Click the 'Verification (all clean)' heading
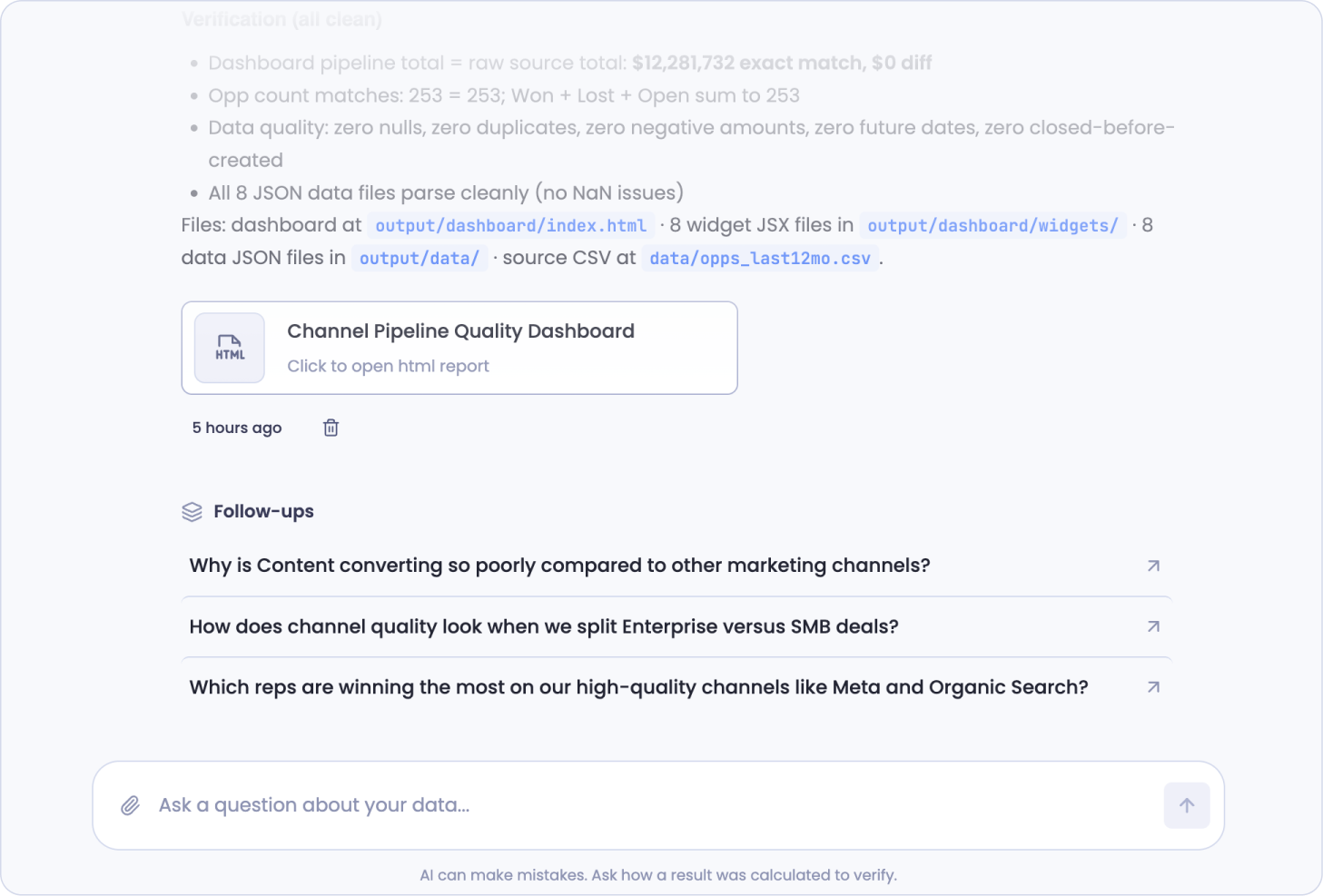This screenshot has width=1323, height=896. [281, 19]
